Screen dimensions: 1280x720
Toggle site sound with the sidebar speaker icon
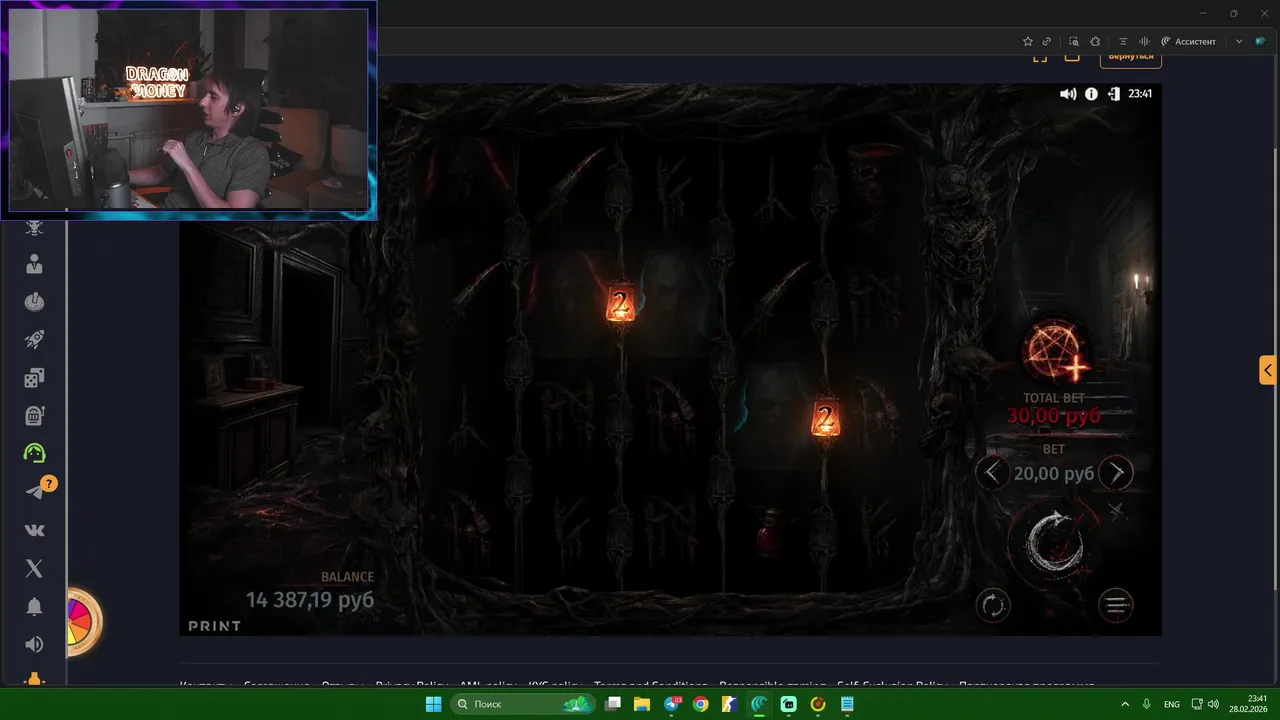coord(34,644)
